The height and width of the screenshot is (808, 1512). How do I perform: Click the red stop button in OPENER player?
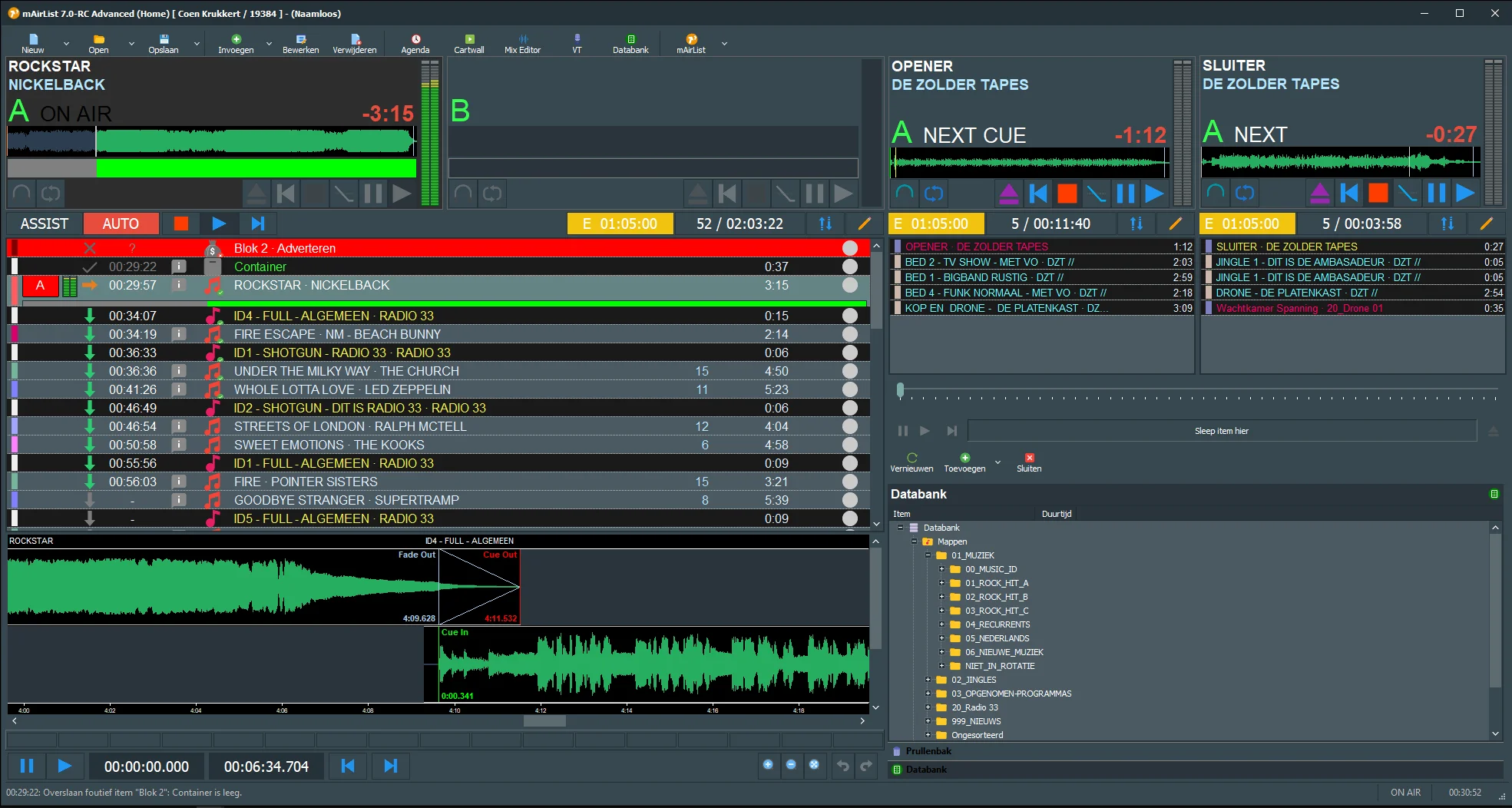coord(1067,194)
